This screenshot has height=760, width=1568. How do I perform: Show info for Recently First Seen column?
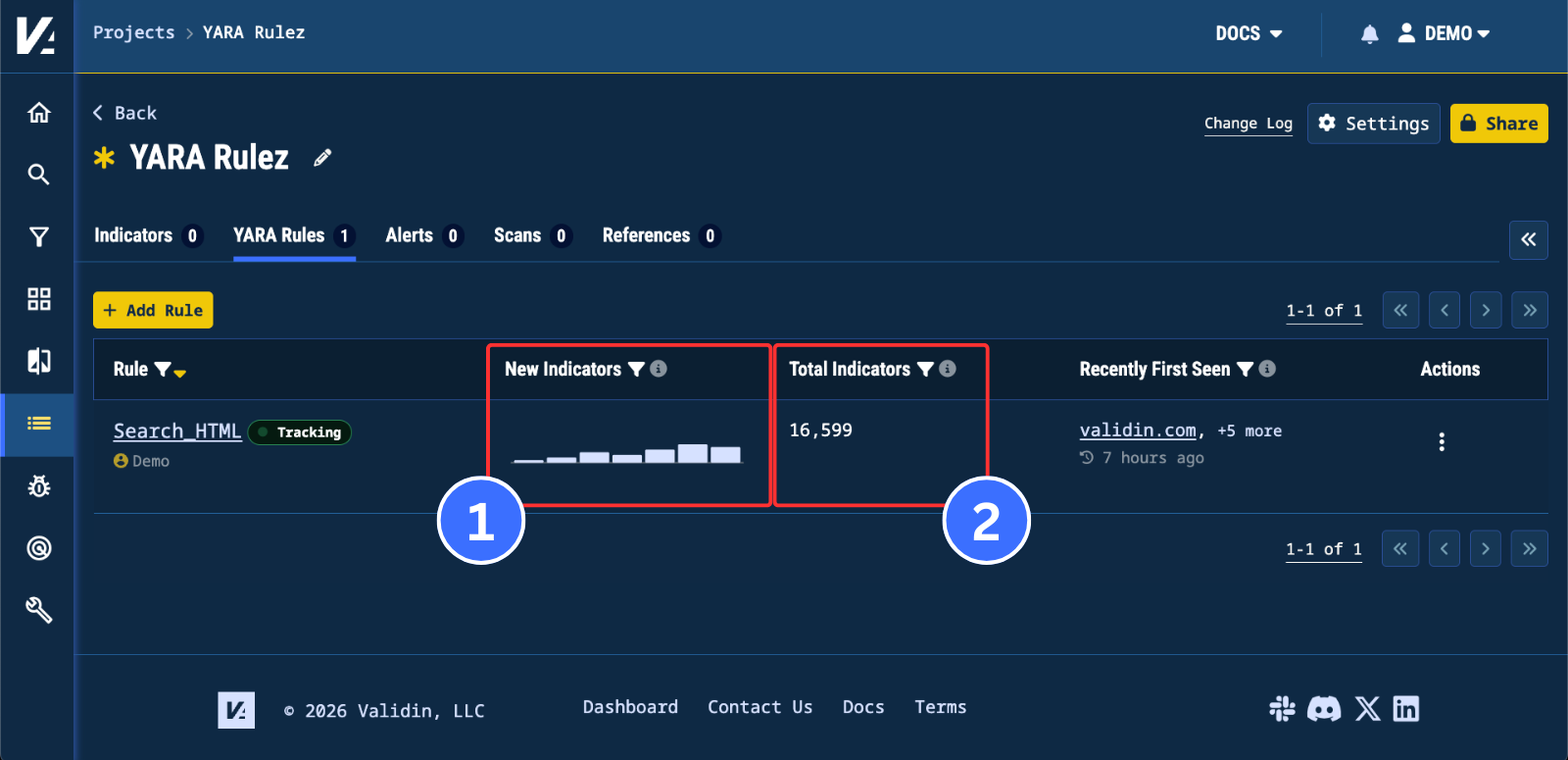1267,369
